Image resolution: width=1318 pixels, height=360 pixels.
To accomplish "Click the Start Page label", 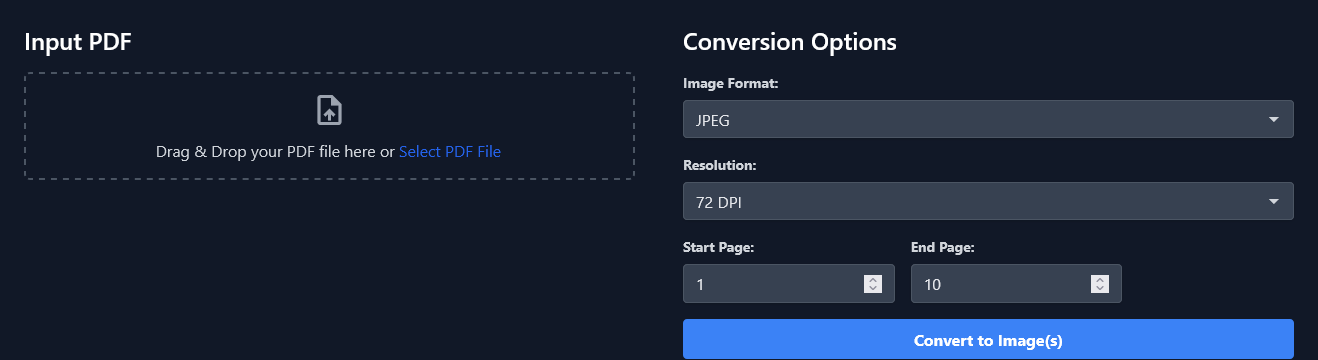I will pos(718,247).
